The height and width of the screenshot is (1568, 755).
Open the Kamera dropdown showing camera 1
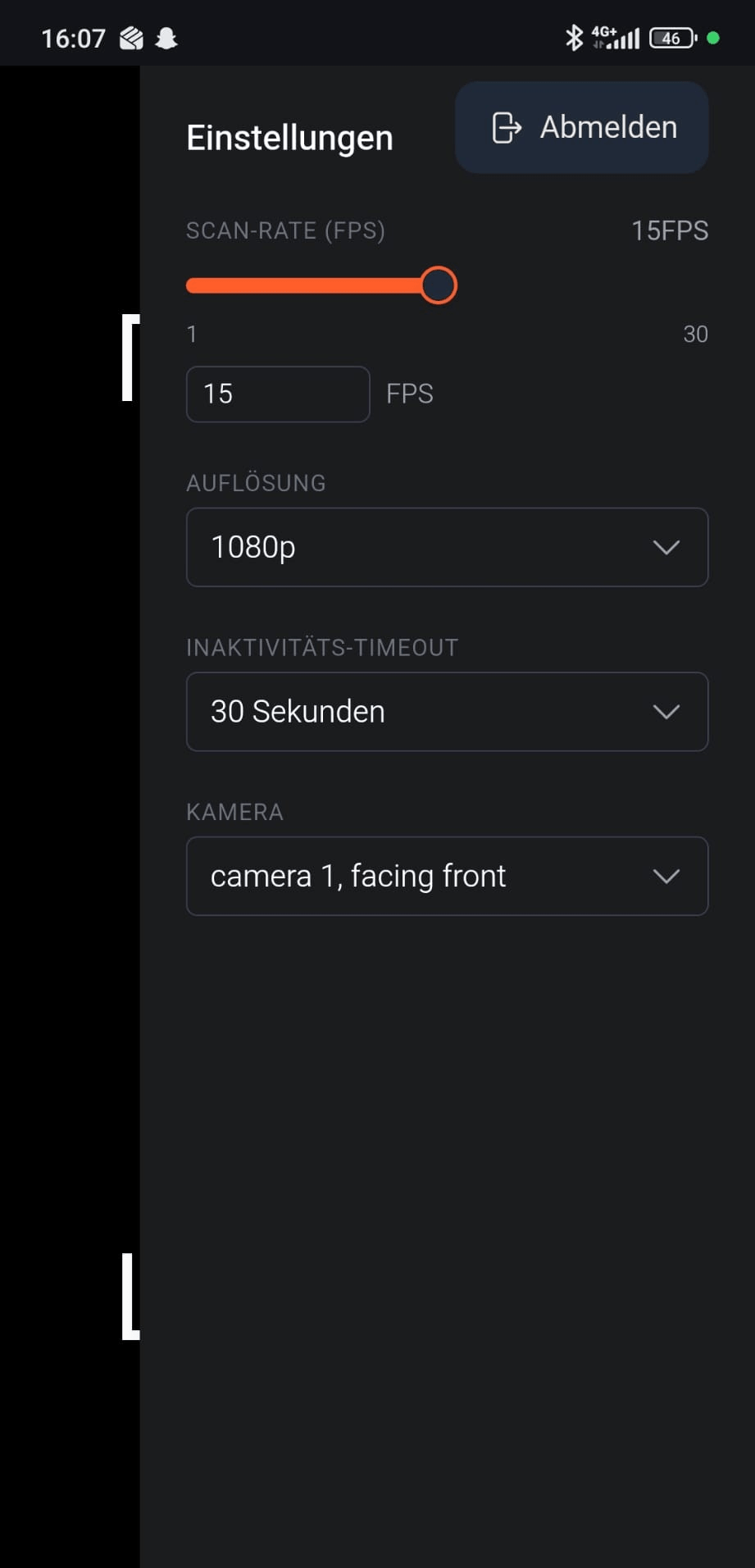tap(447, 876)
